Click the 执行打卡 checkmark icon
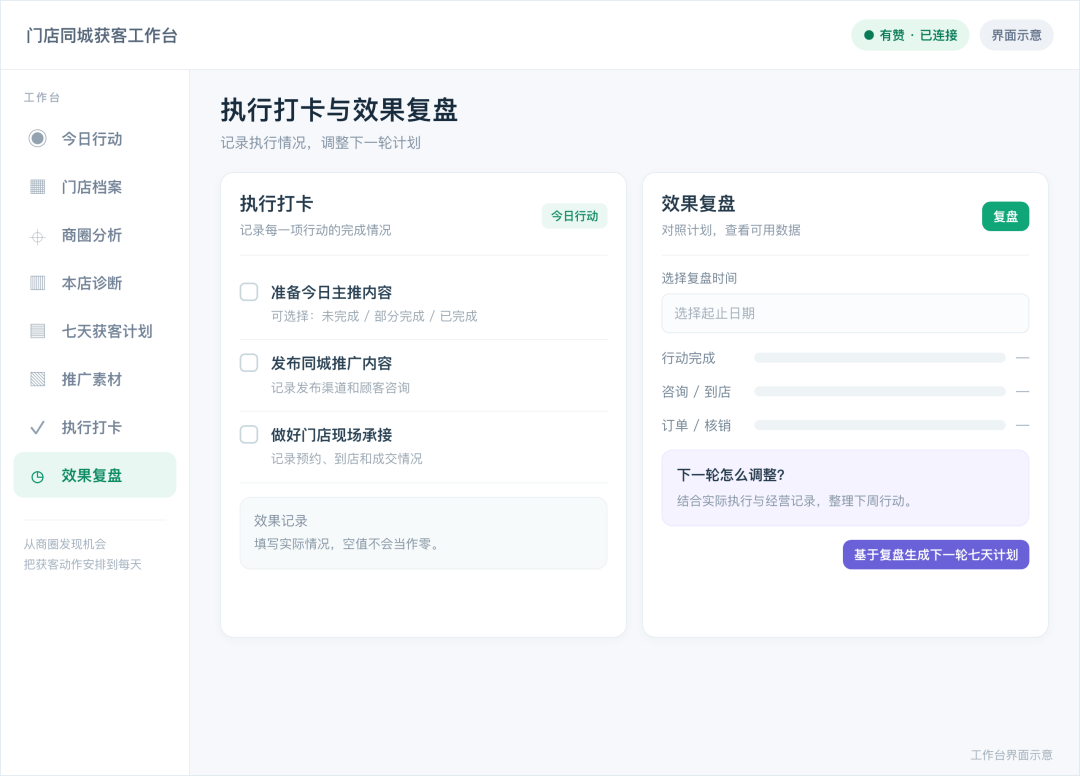Image resolution: width=1080 pixels, height=776 pixels. (x=38, y=428)
